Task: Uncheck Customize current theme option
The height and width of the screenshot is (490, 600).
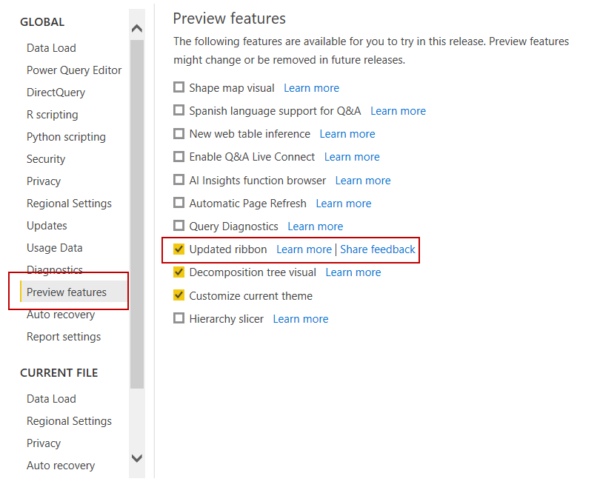Action: (x=179, y=295)
